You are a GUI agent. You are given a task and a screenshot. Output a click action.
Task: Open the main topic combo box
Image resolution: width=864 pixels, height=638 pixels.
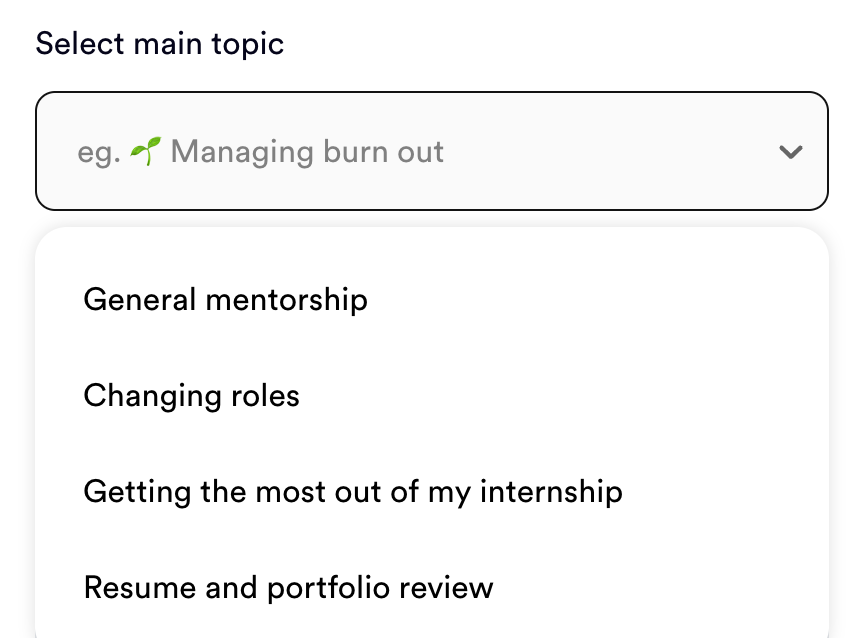pos(432,152)
